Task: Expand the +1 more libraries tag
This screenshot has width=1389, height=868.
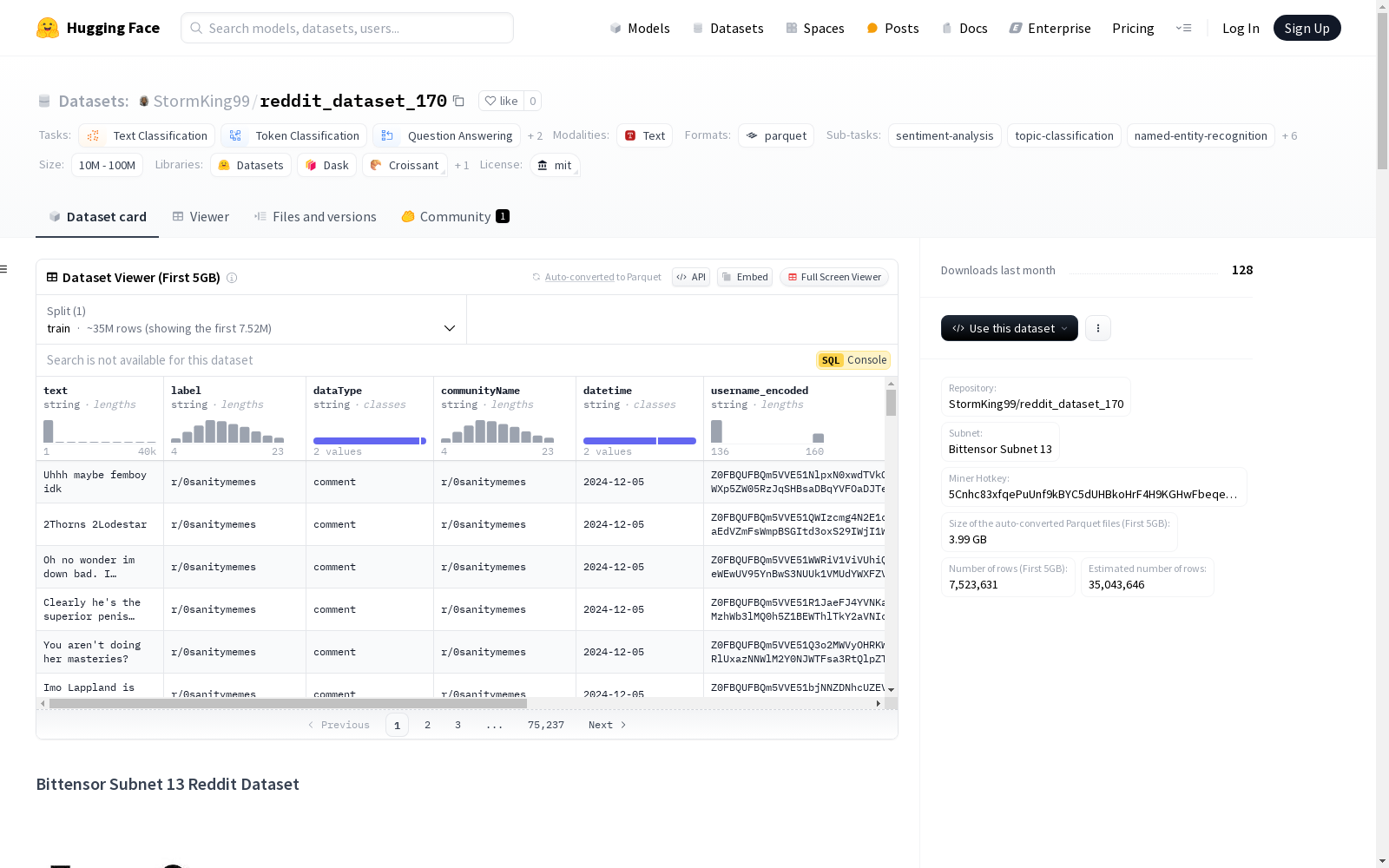Action: pyautogui.click(x=462, y=166)
